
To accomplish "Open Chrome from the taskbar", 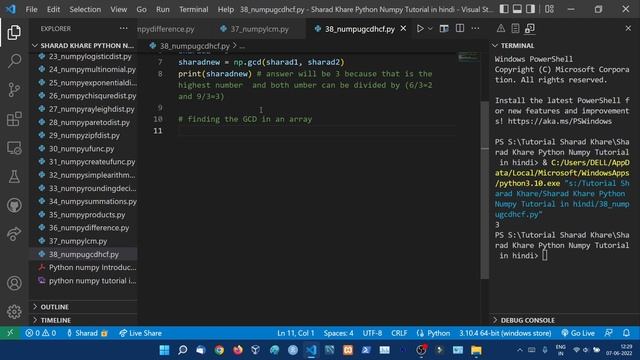I will 219,350.
